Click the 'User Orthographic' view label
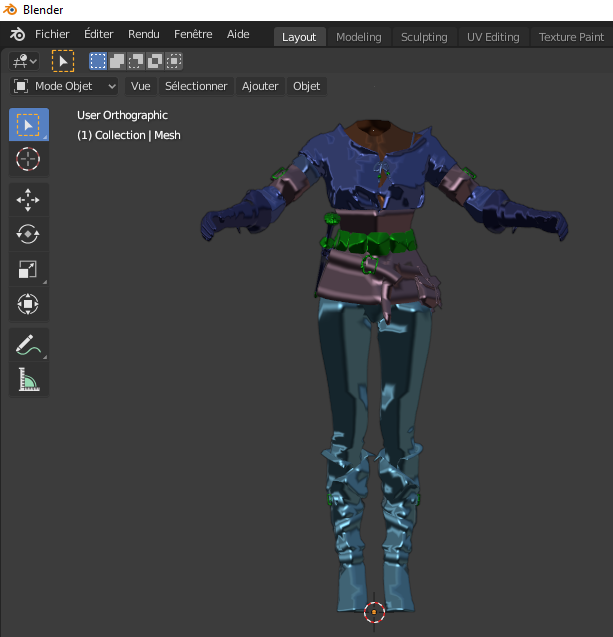Screen dimensions: 613x637 click(122, 115)
